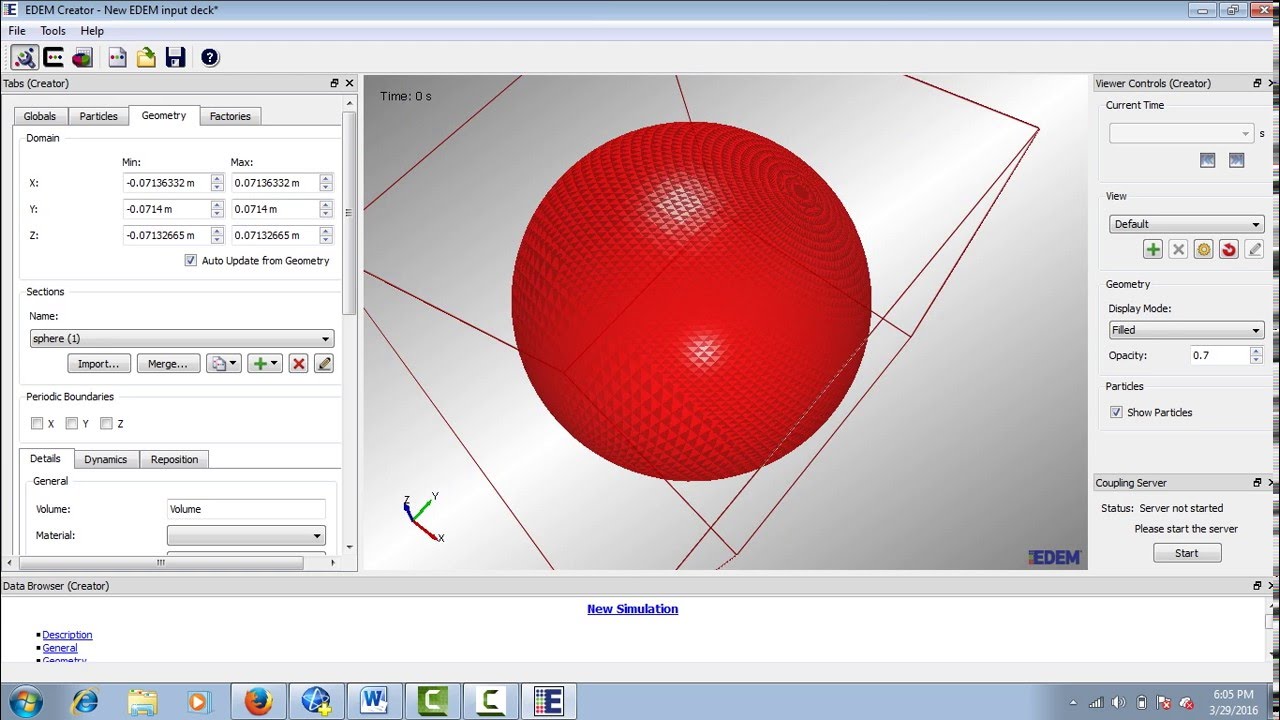Enable periodic boundary Y
Image resolution: width=1280 pixels, height=720 pixels.
[x=71, y=423]
